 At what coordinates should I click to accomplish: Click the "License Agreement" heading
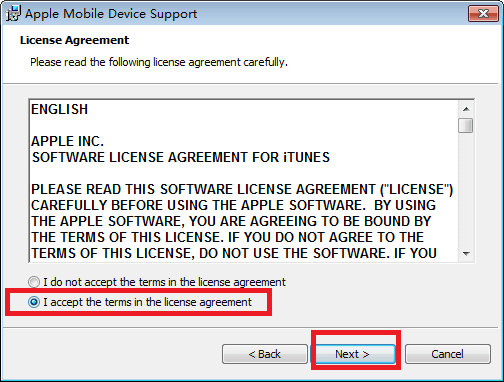click(x=74, y=40)
